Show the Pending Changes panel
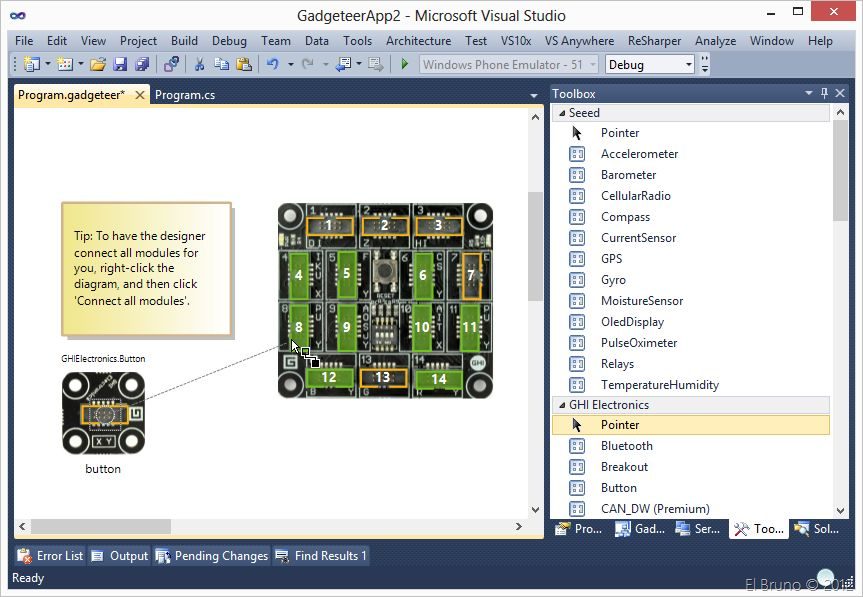This screenshot has width=863, height=597. pyautogui.click(x=211, y=556)
